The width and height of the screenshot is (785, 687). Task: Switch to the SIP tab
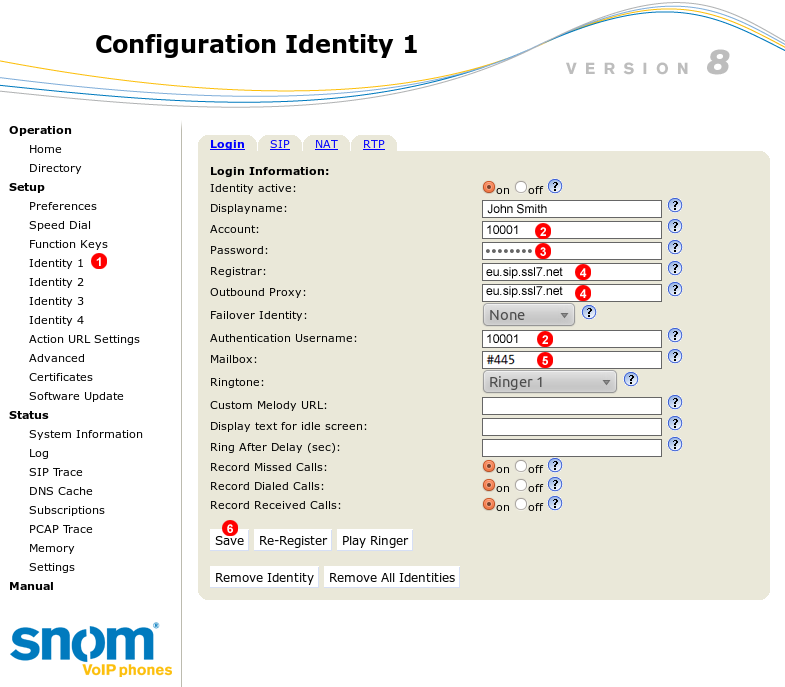[x=280, y=144]
